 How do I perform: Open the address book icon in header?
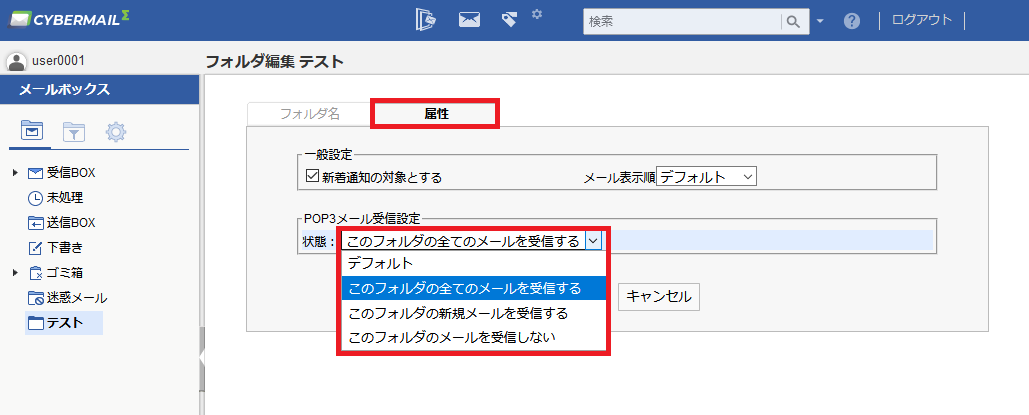pyautogui.click(x=426, y=20)
